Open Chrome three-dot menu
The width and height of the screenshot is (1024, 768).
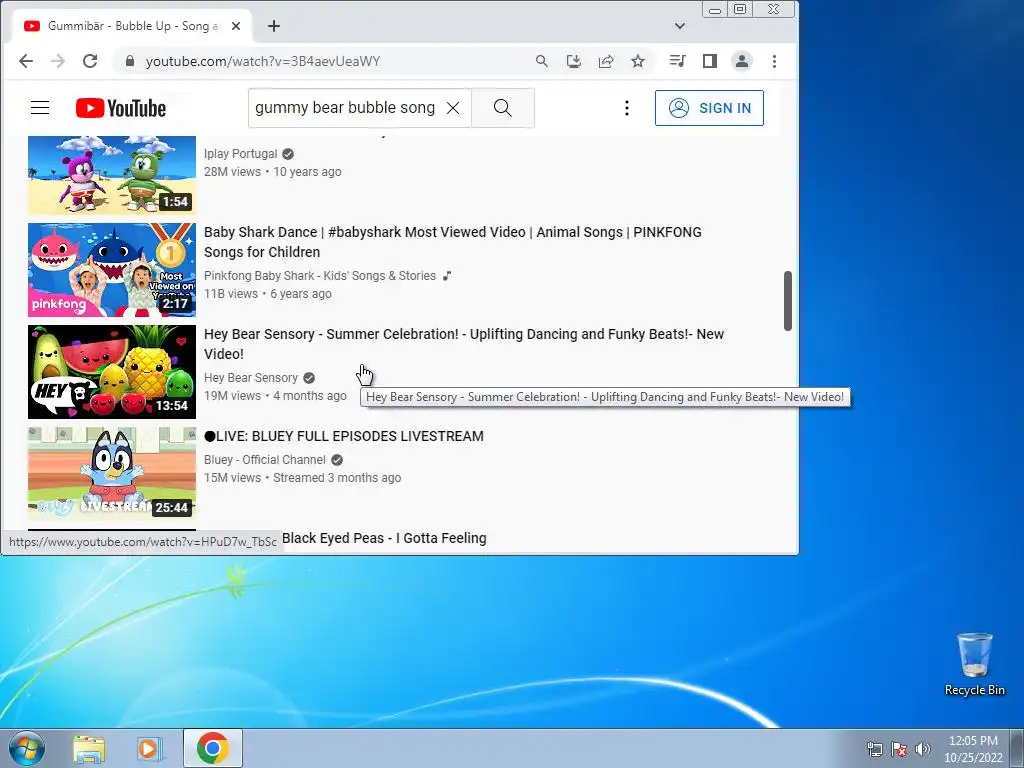(x=775, y=61)
